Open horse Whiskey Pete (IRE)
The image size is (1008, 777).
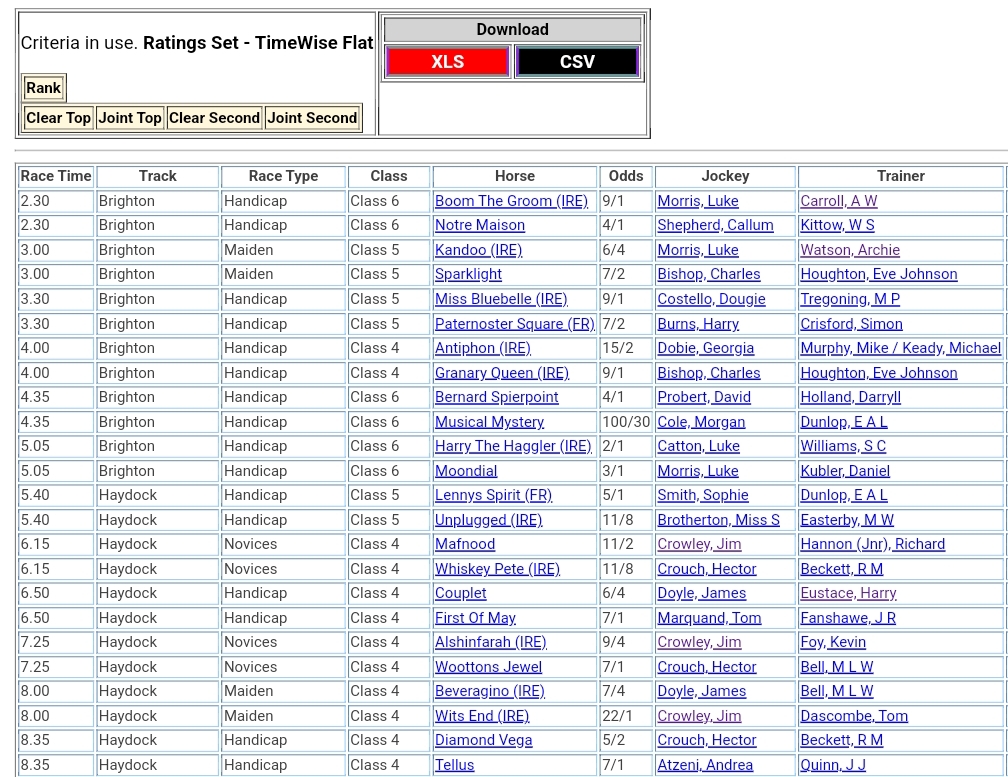pyautogui.click(x=497, y=569)
